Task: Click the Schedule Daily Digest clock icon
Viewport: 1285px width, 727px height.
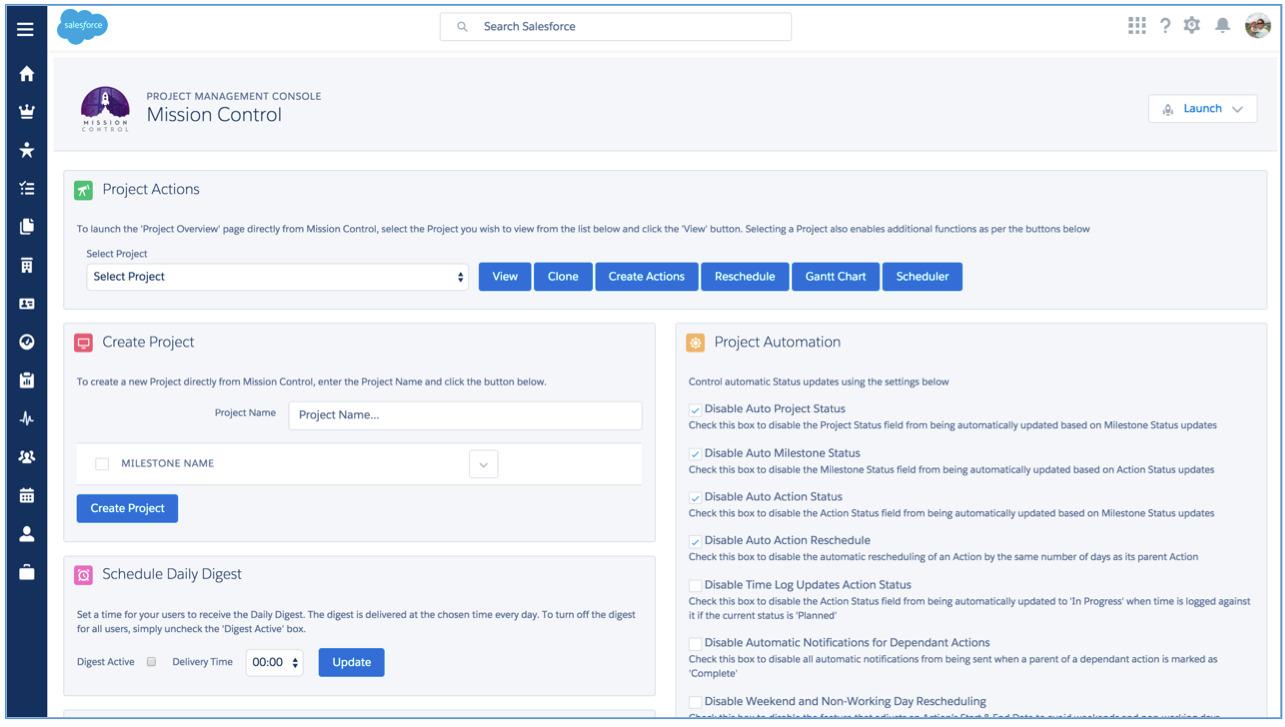Action: (84, 574)
